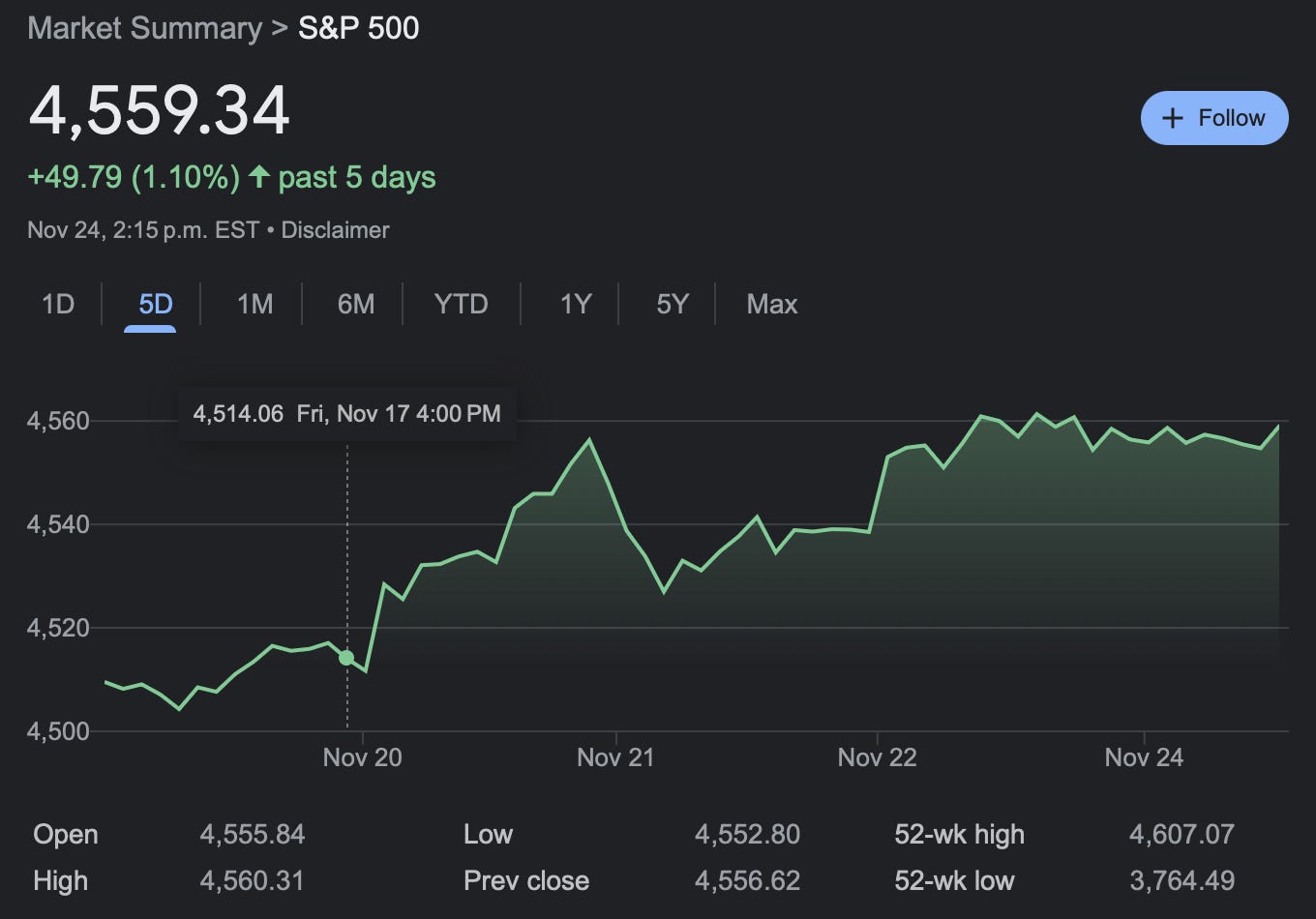The image size is (1316, 919).
Task: Click the 4,560 y-axis label
Action: 58,421
